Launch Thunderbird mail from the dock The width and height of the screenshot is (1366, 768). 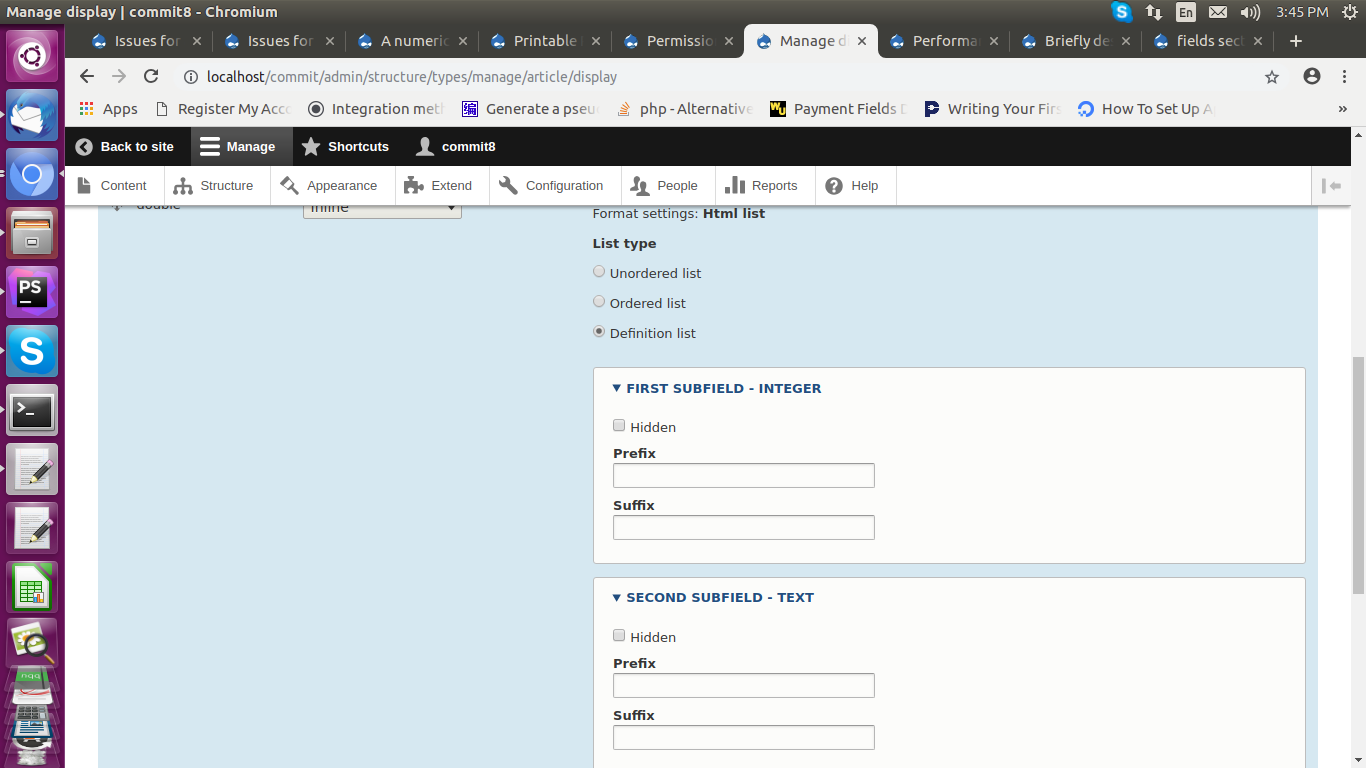(x=33, y=114)
